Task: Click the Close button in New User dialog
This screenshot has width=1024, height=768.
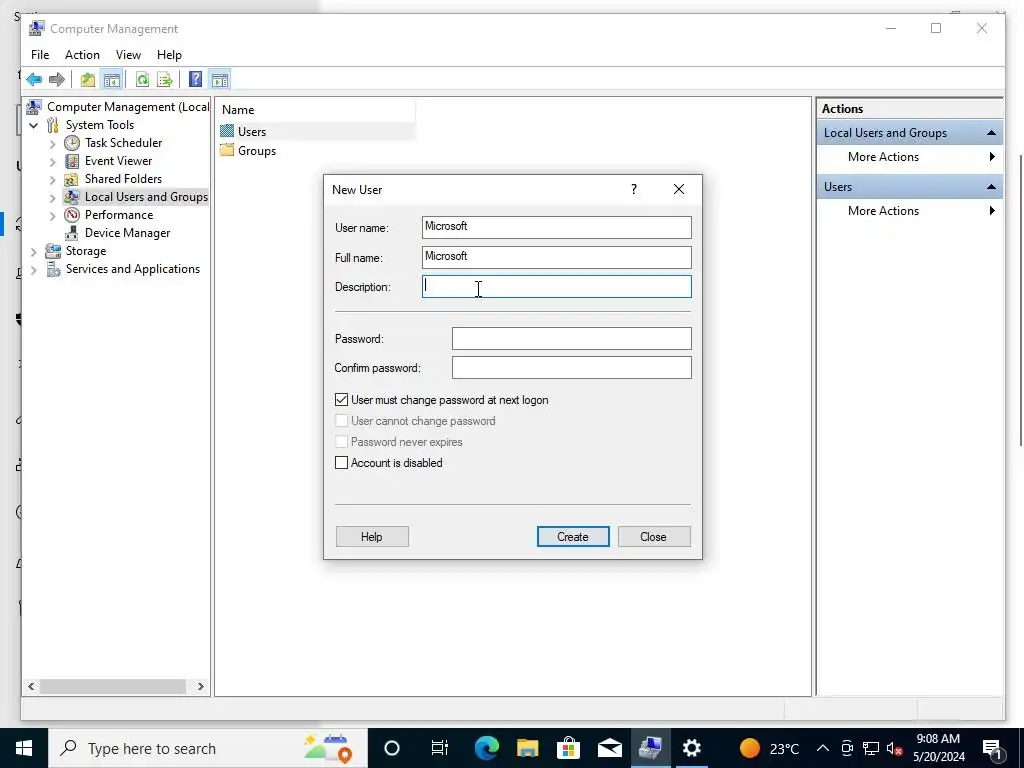Action: (654, 537)
